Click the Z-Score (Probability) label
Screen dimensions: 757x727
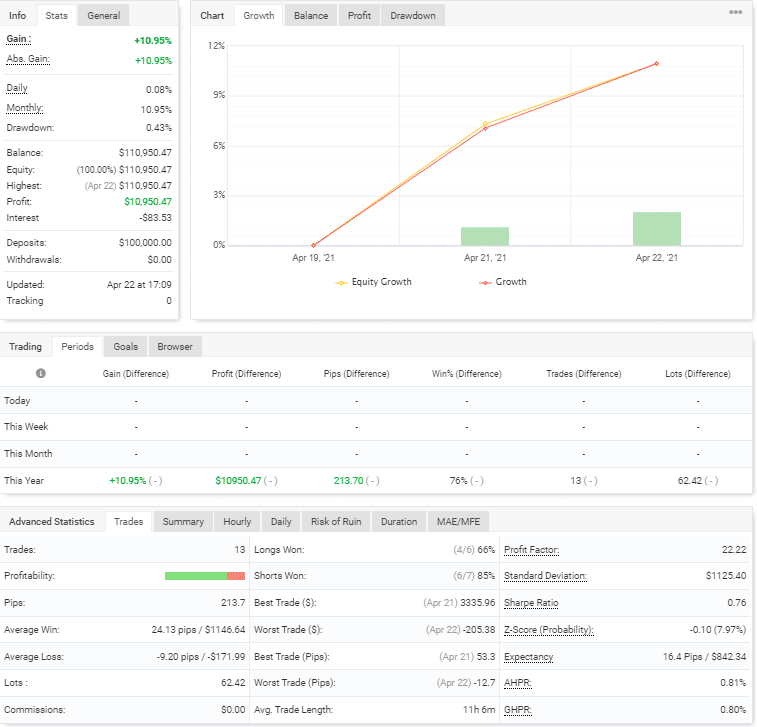pos(548,630)
